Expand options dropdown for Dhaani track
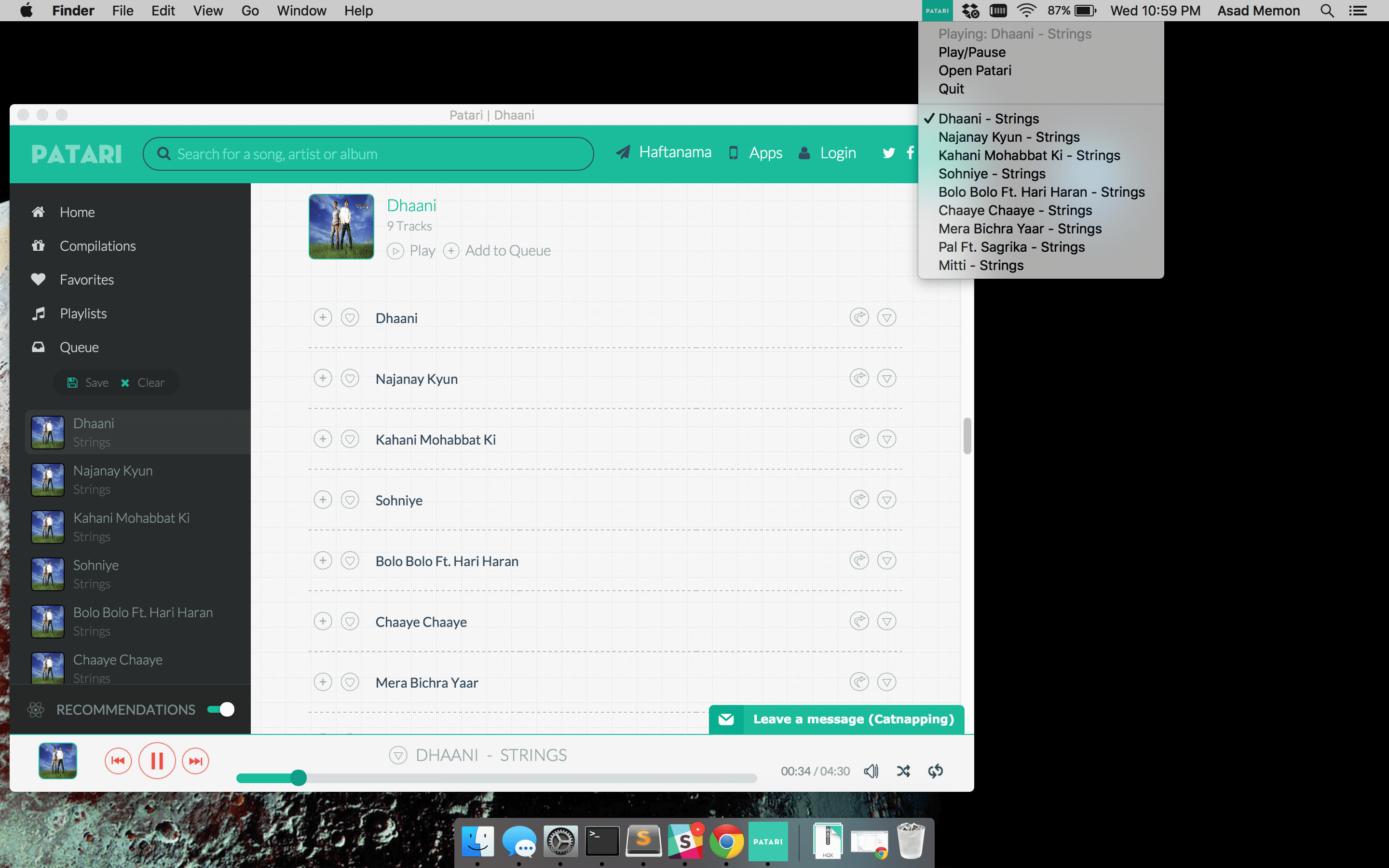1389x868 pixels. (887, 317)
